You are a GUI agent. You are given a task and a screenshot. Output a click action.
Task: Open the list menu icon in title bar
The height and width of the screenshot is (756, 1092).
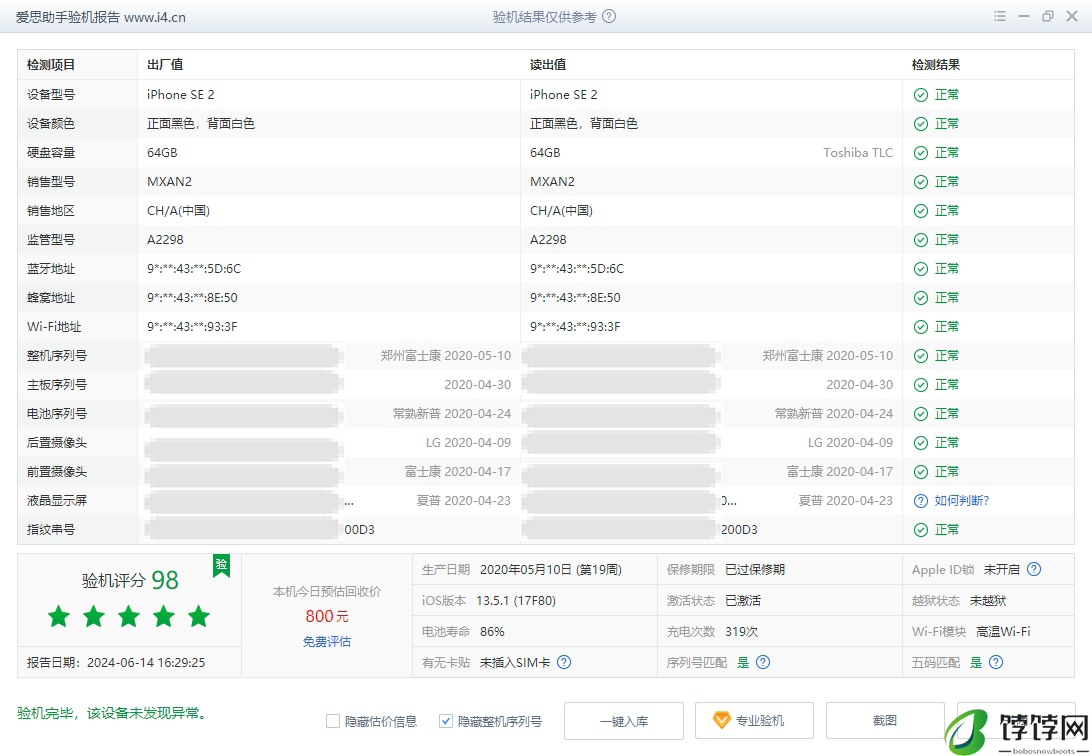pos(1000,17)
